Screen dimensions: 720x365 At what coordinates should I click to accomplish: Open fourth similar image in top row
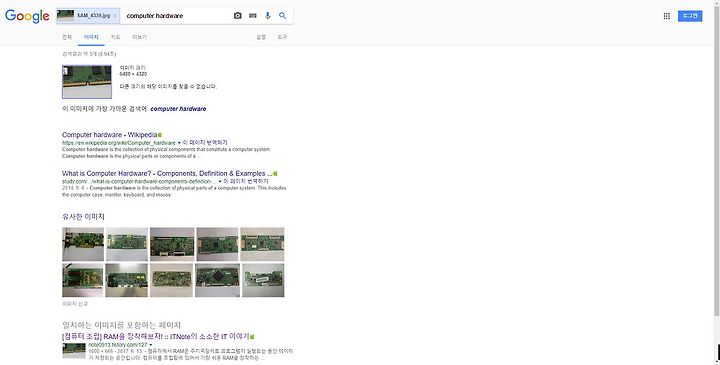tap(217, 244)
